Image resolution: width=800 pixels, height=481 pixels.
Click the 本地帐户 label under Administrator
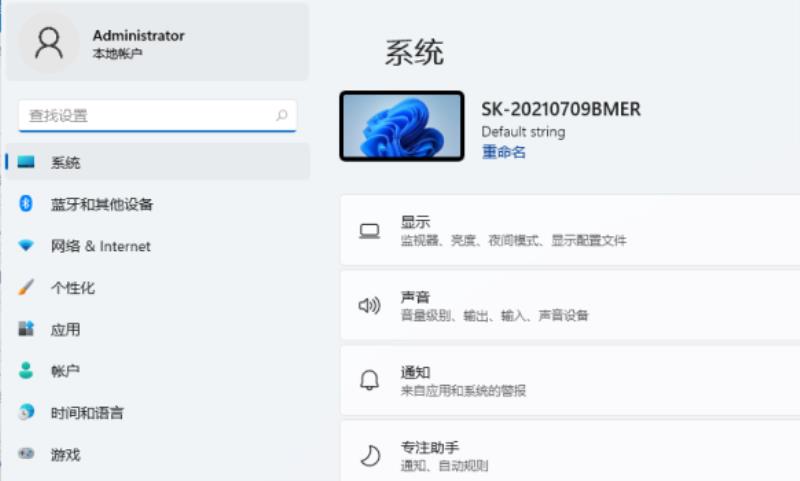(x=118, y=54)
